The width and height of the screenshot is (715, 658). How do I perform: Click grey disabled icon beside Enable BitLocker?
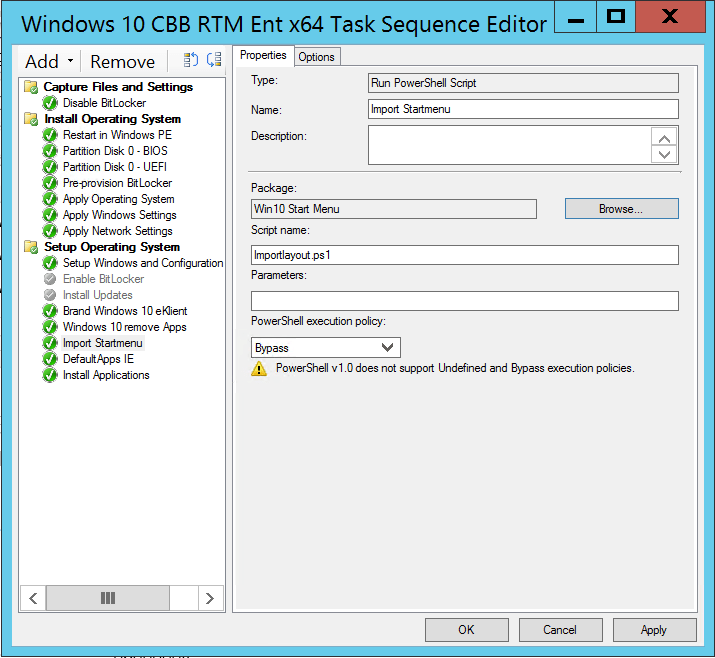coord(50,279)
